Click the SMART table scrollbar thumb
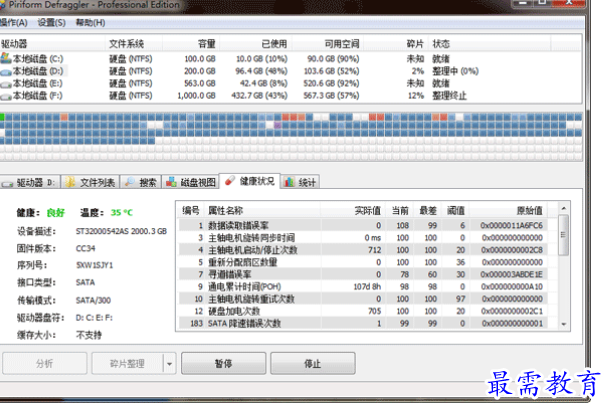 [564, 235]
